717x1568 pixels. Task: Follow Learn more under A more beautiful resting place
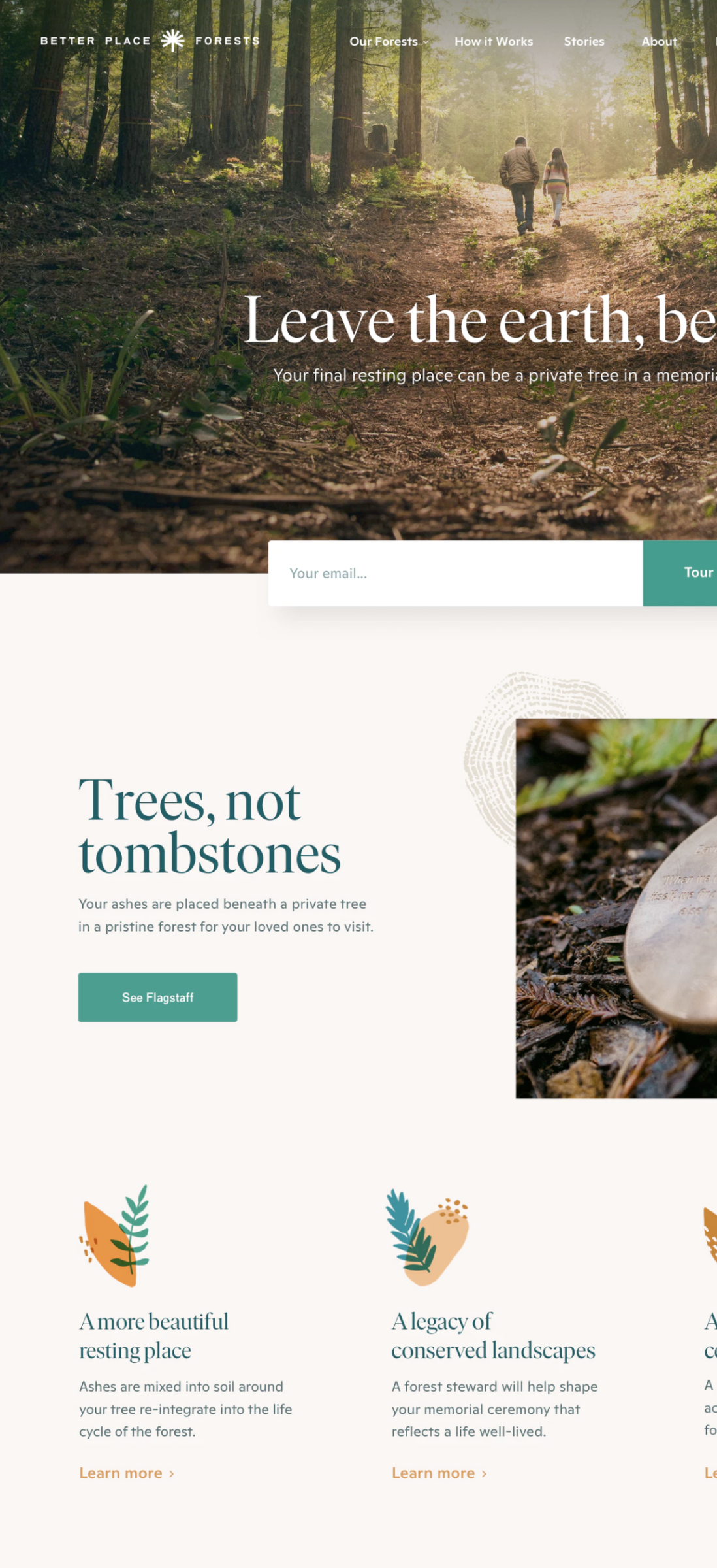120,1473
